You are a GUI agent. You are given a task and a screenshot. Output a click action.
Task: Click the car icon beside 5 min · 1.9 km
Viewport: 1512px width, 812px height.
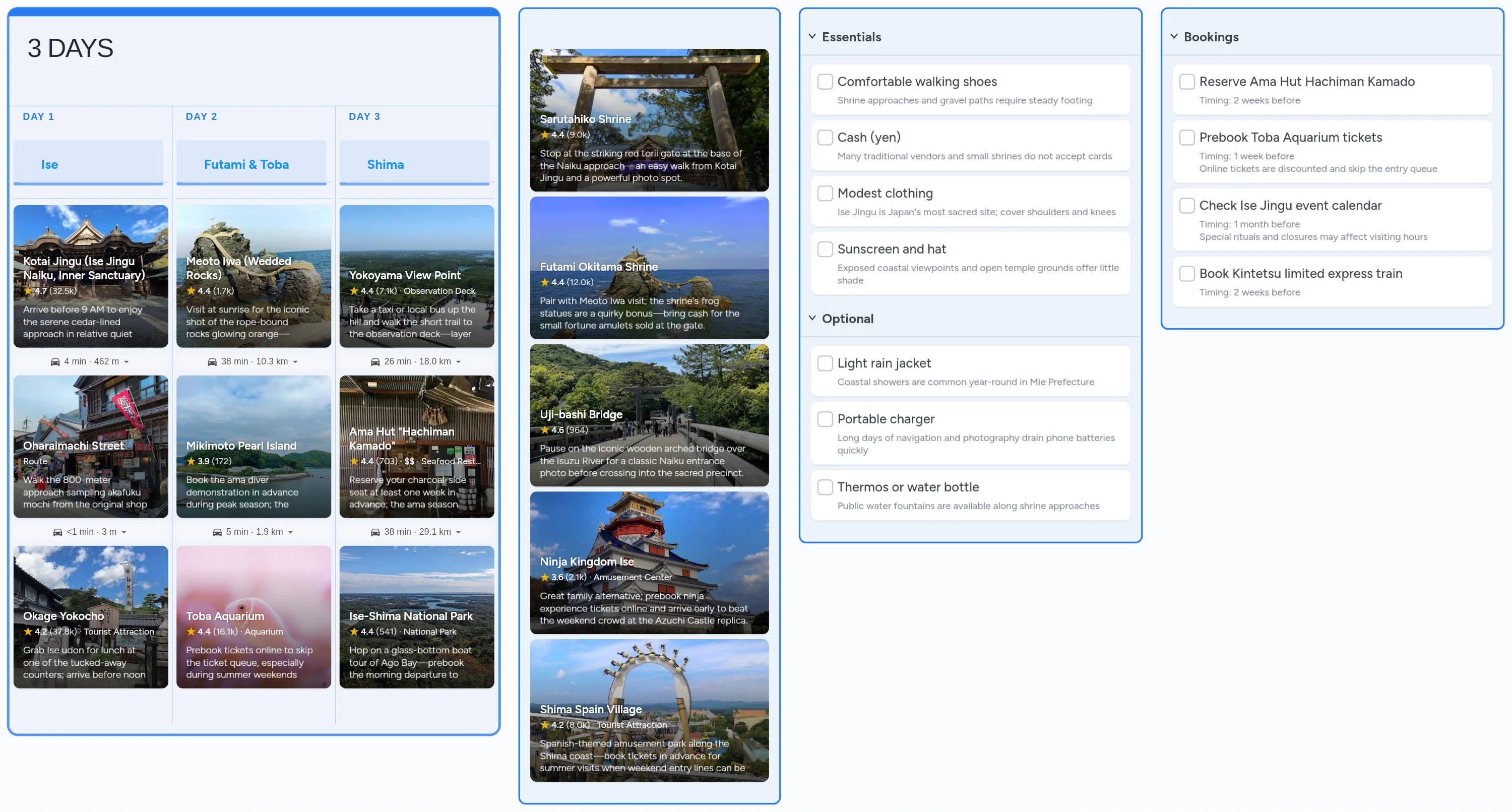click(x=218, y=531)
